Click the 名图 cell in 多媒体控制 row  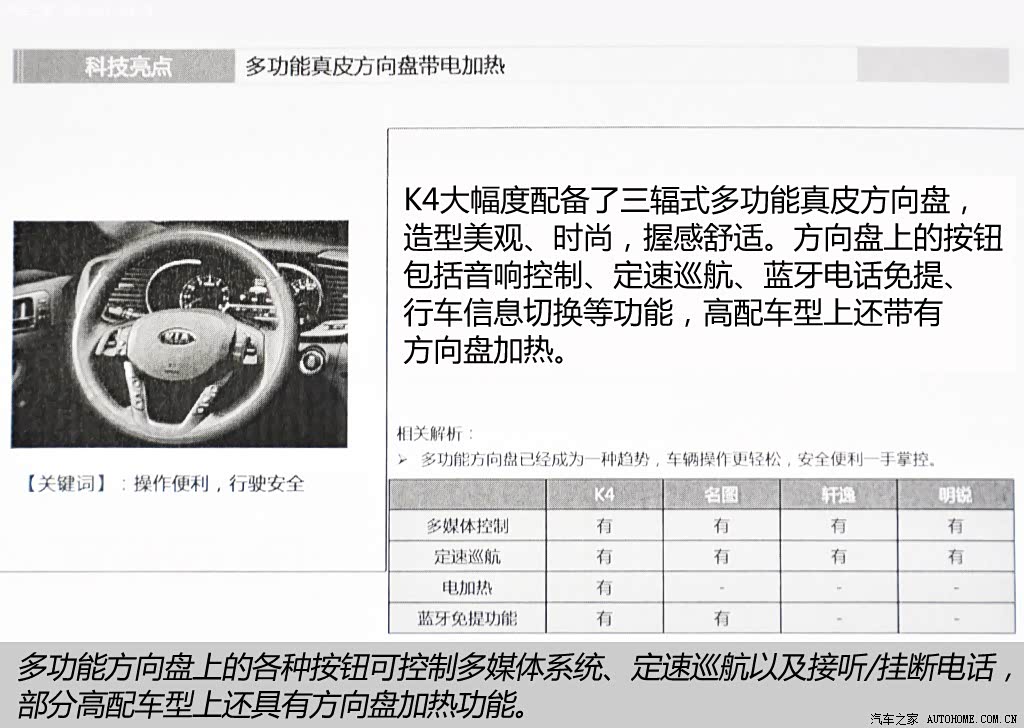tap(721, 526)
